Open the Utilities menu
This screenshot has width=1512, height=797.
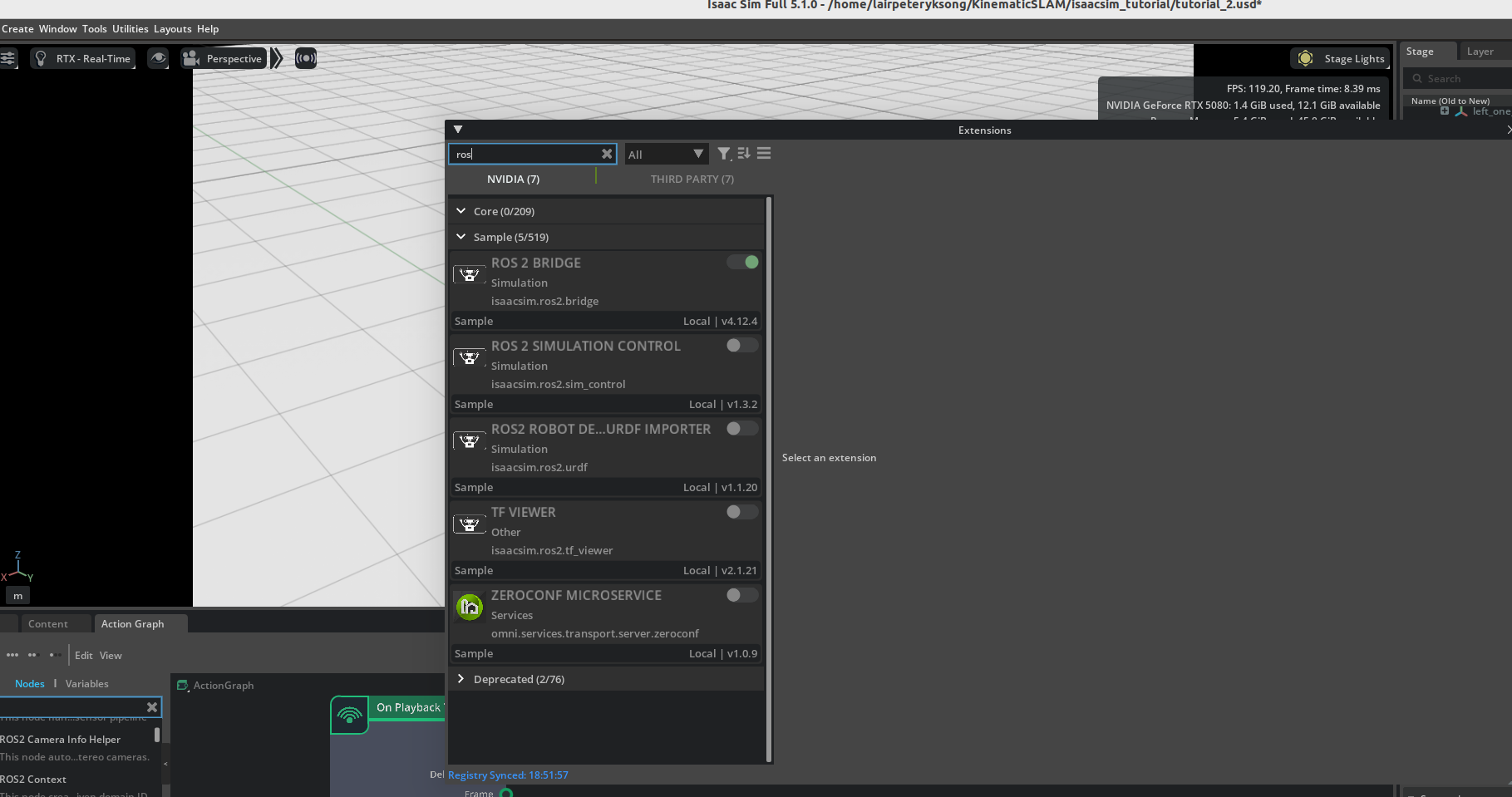[131, 28]
